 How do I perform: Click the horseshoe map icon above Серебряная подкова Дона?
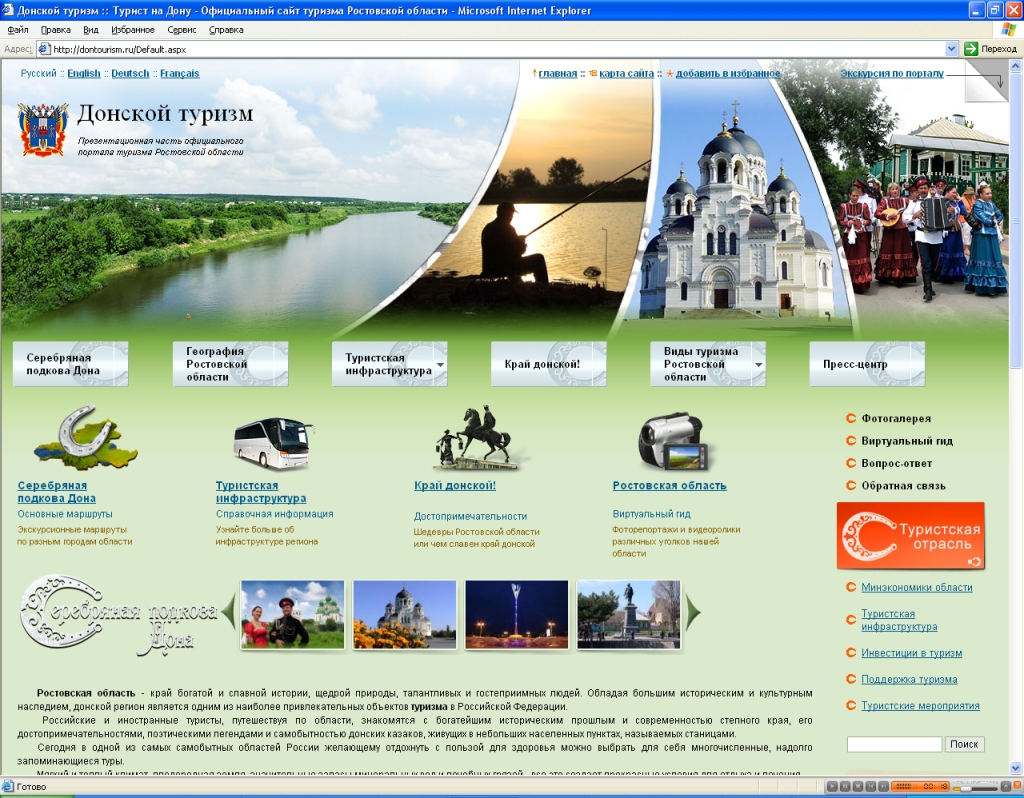pyautogui.click(x=85, y=437)
